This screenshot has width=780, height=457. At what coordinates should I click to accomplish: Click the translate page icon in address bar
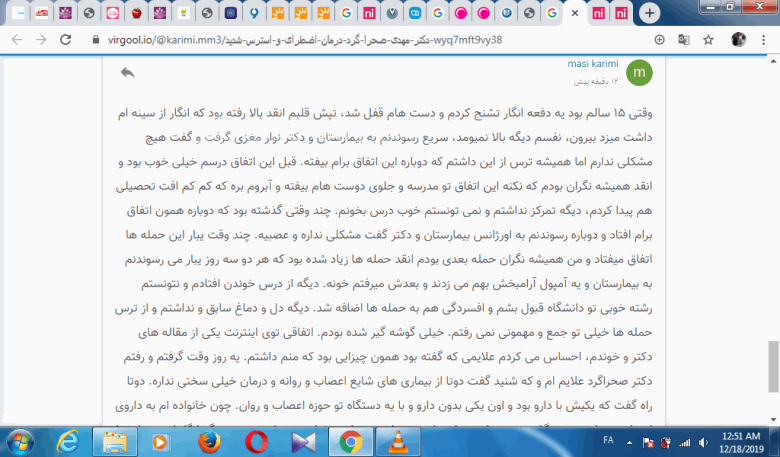[x=684, y=40]
